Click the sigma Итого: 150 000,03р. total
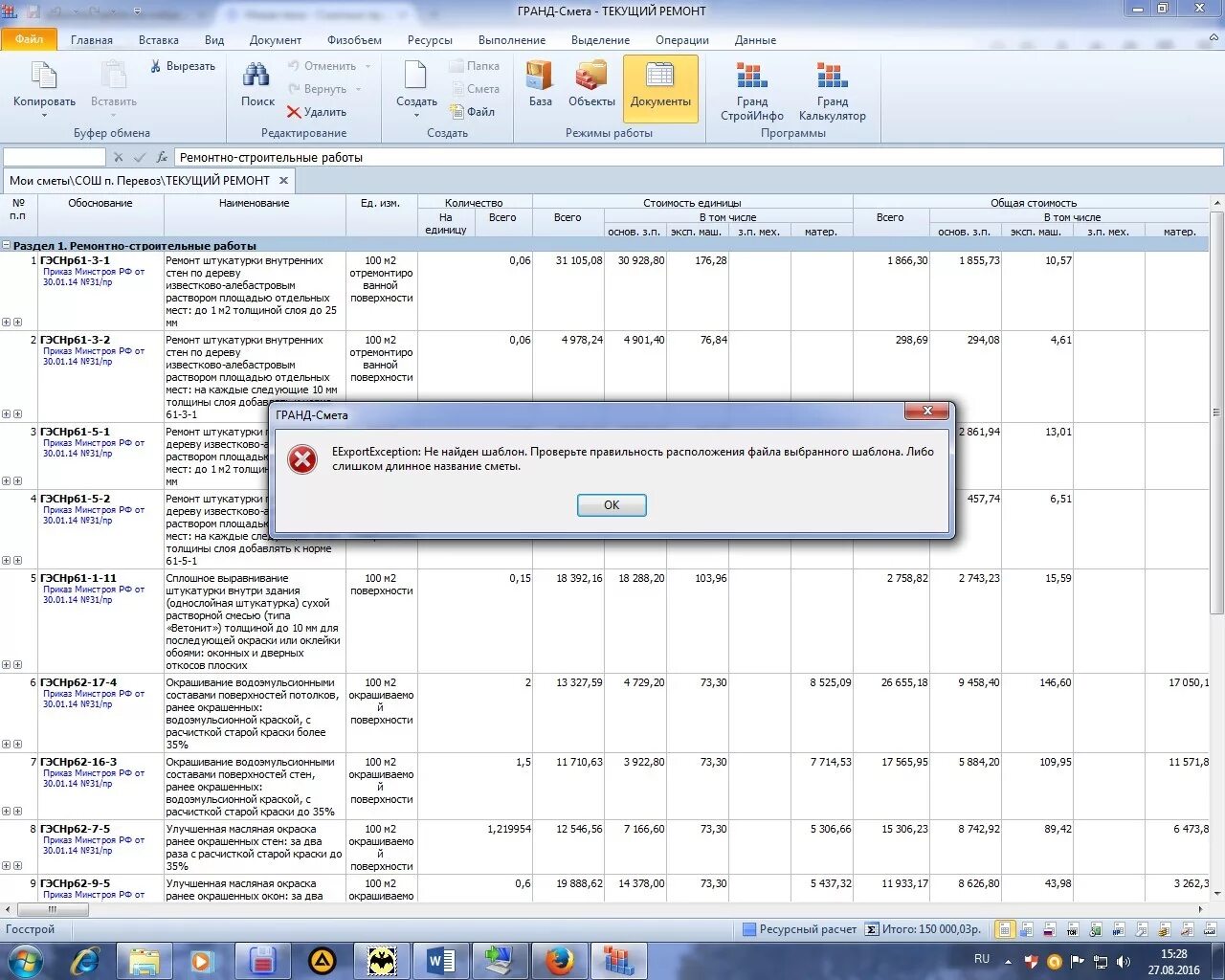 coord(924,929)
